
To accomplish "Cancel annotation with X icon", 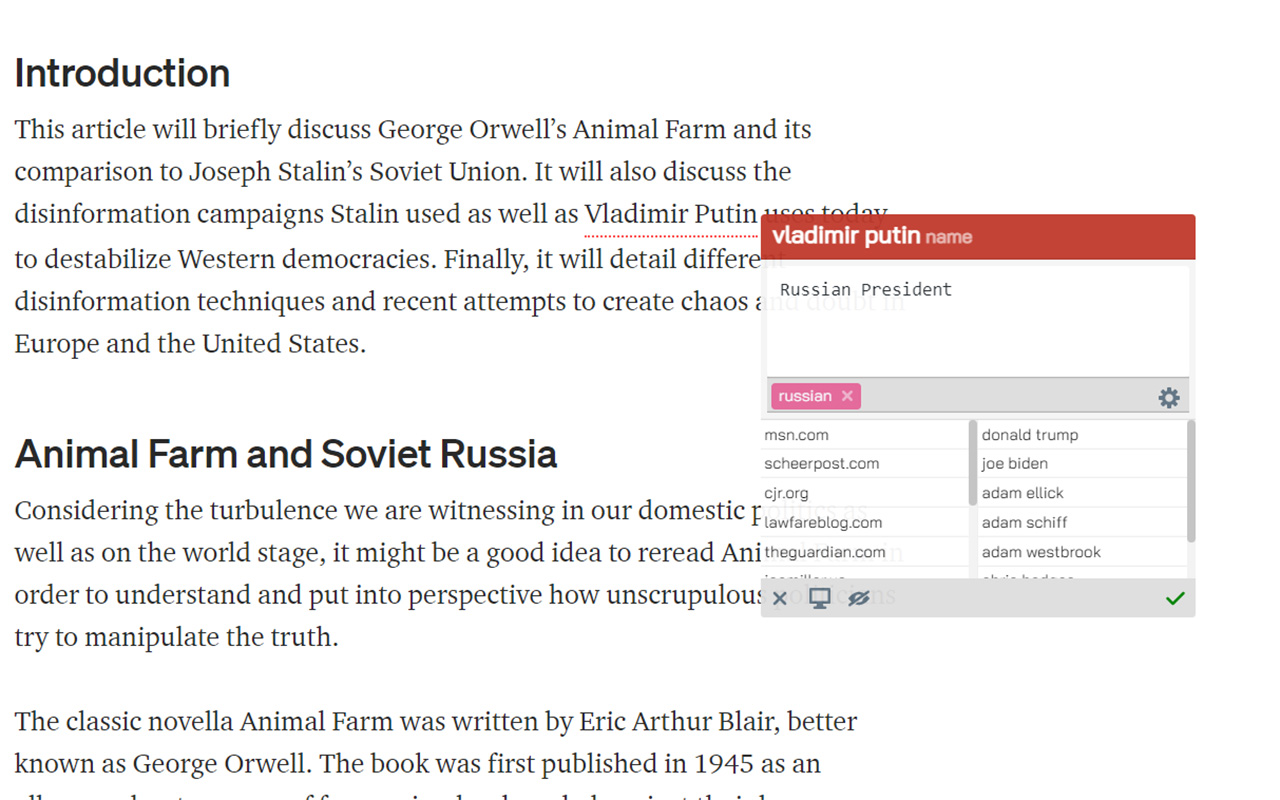I will click(x=780, y=599).
